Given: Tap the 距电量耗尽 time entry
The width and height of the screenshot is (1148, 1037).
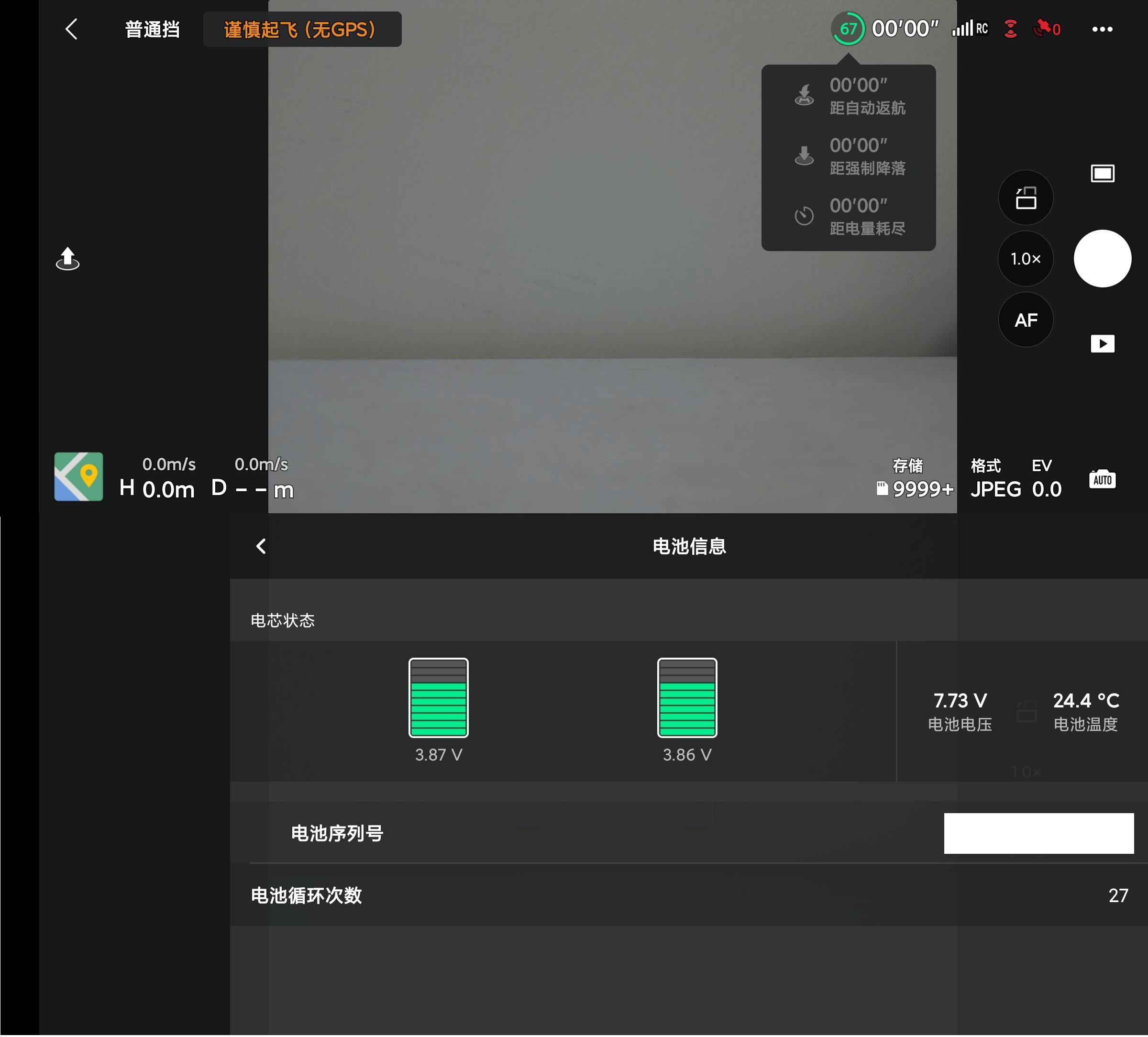Looking at the screenshot, I should tap(849, 217).
